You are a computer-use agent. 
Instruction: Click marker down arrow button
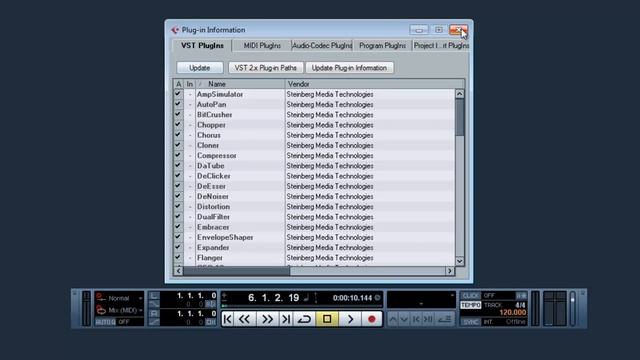click(x=404, y=319)
